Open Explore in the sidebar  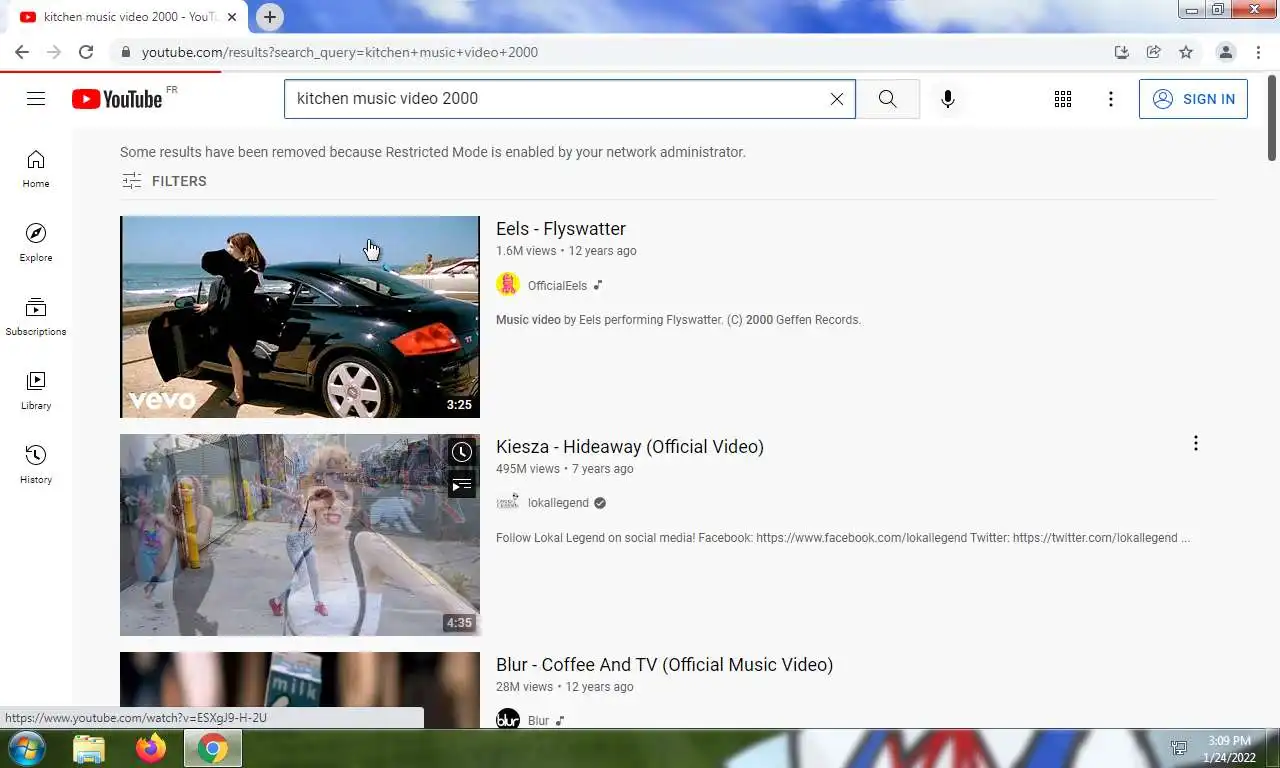(x=36, y=243)
